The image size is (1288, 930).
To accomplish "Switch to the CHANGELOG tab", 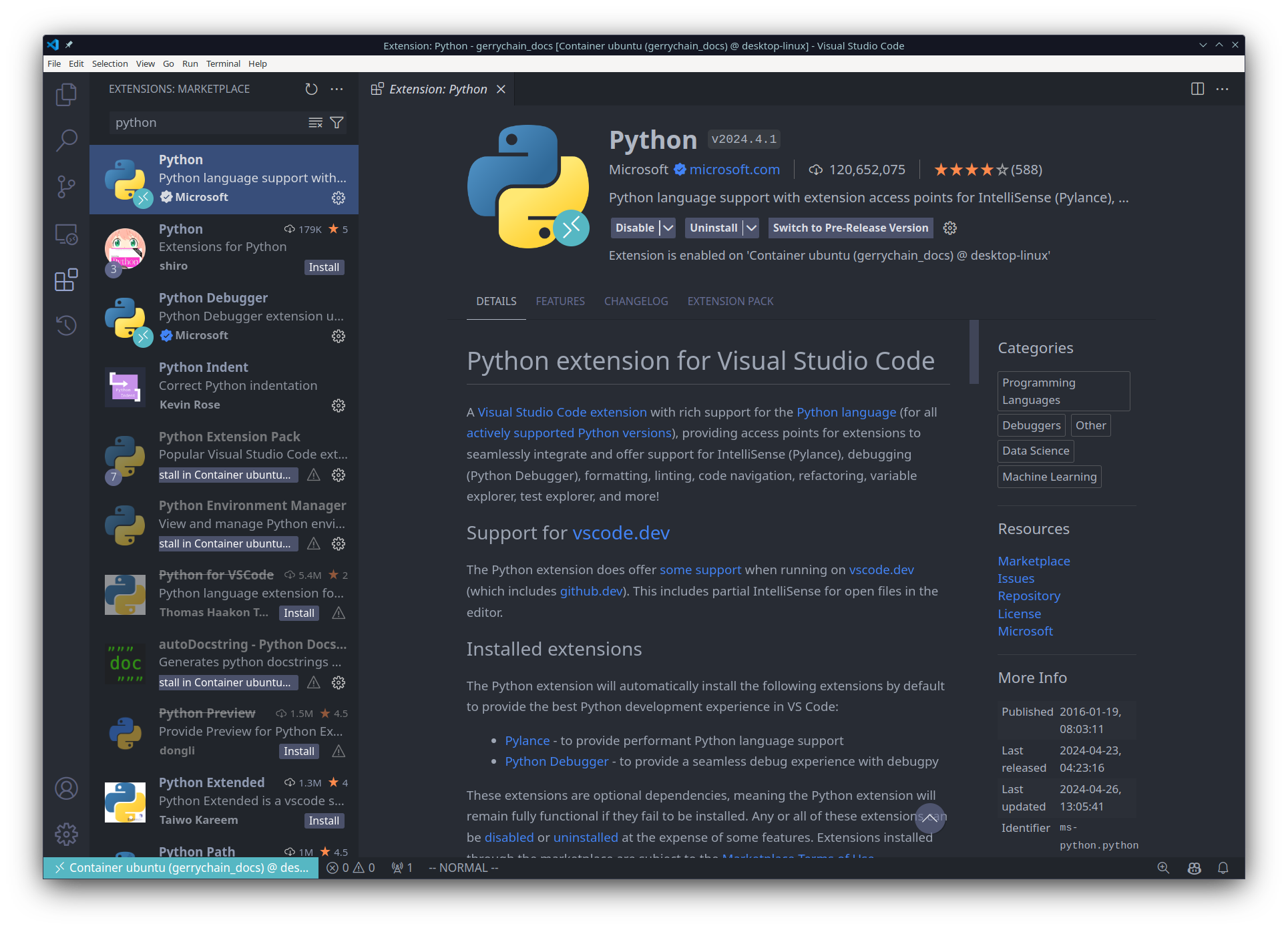I will tap(635, 301).
